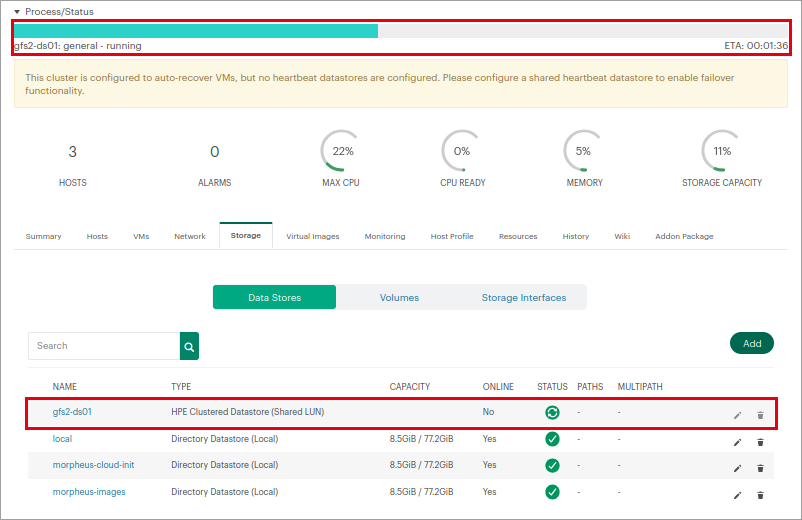Click the Add datastore button
This screenshot has width=802, height=520.
pos(752,343)
